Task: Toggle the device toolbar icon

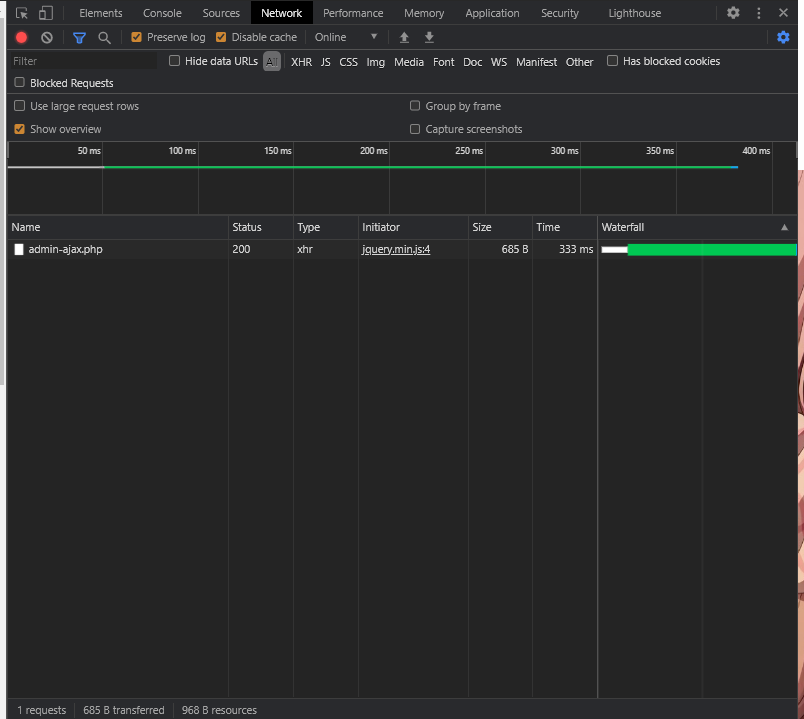Action: click(46, 13)
